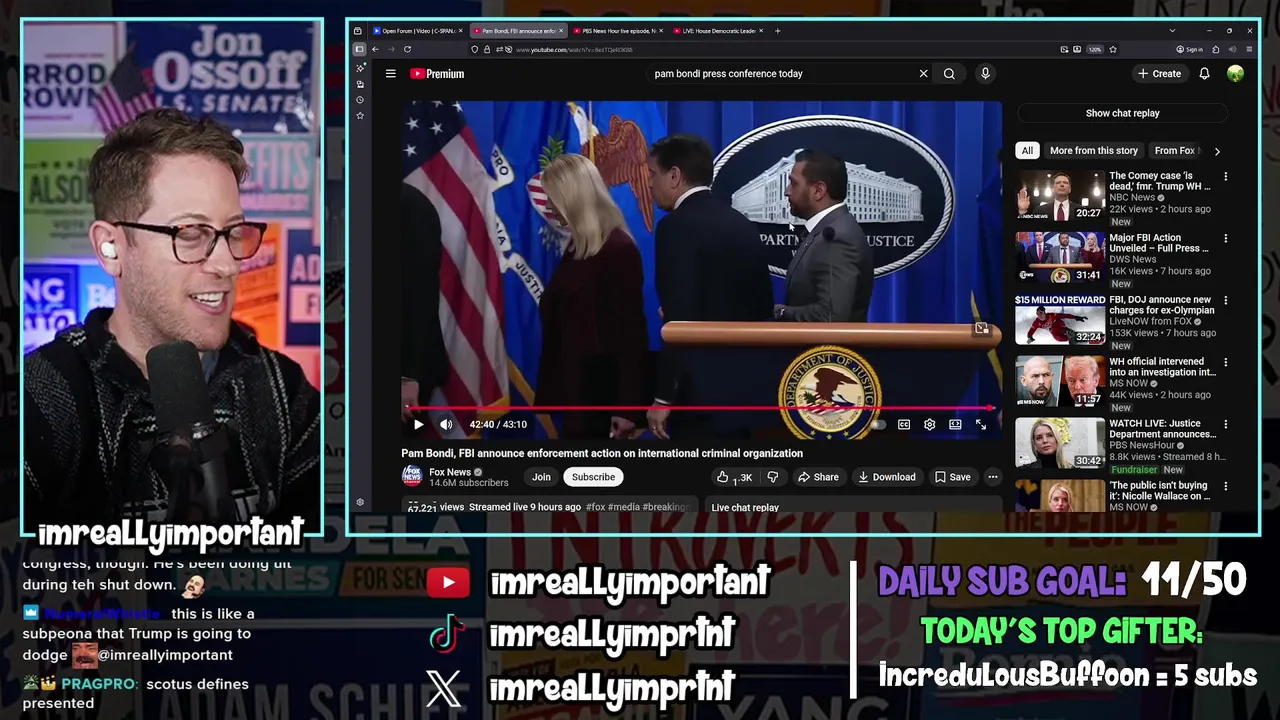Viewport: 1280px width, 720px height.
Task: Open the Fox News channel avatar
Action: point(411,477)
